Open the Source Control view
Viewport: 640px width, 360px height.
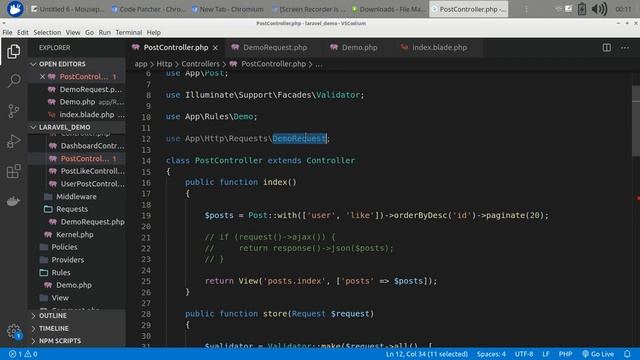(x=13, y=111)
